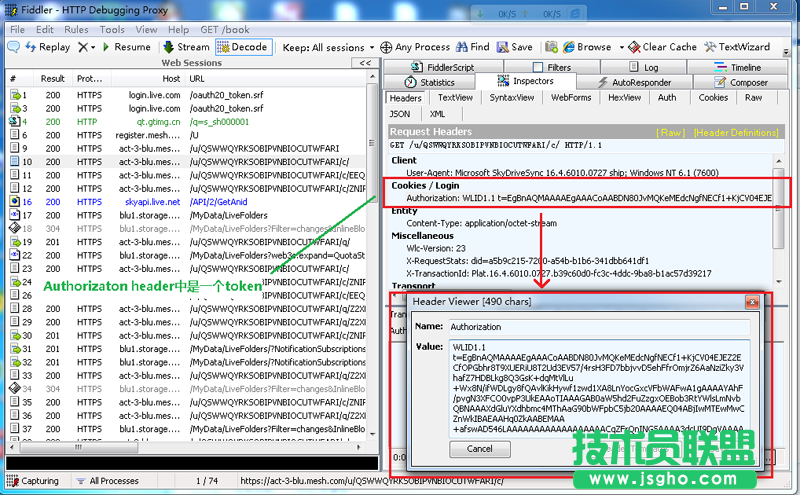Click the Save toolbar button
Viewport: 800px width, 495px height.
515,47
